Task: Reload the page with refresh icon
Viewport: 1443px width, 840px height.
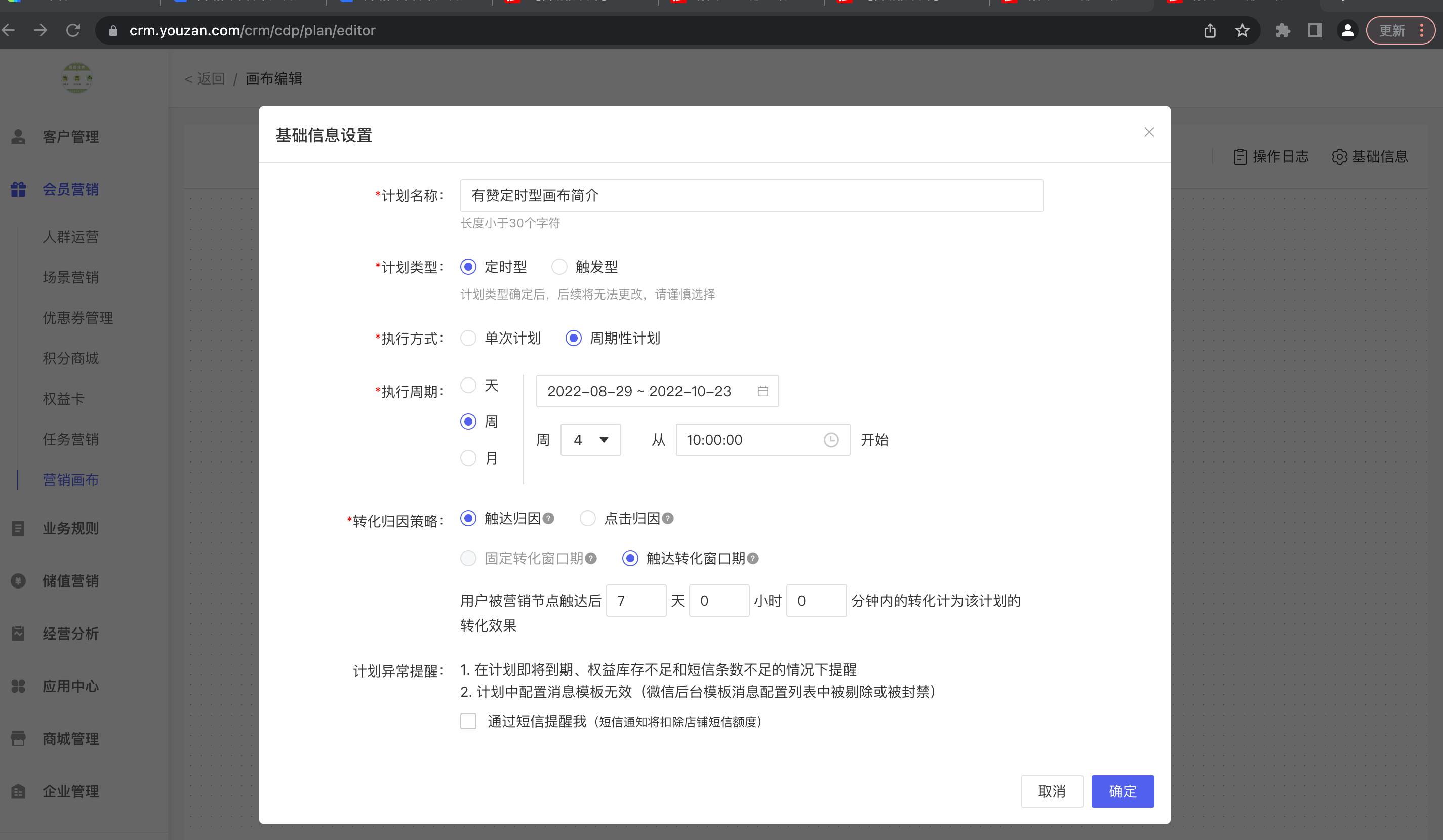Action: tap(73, 30)
